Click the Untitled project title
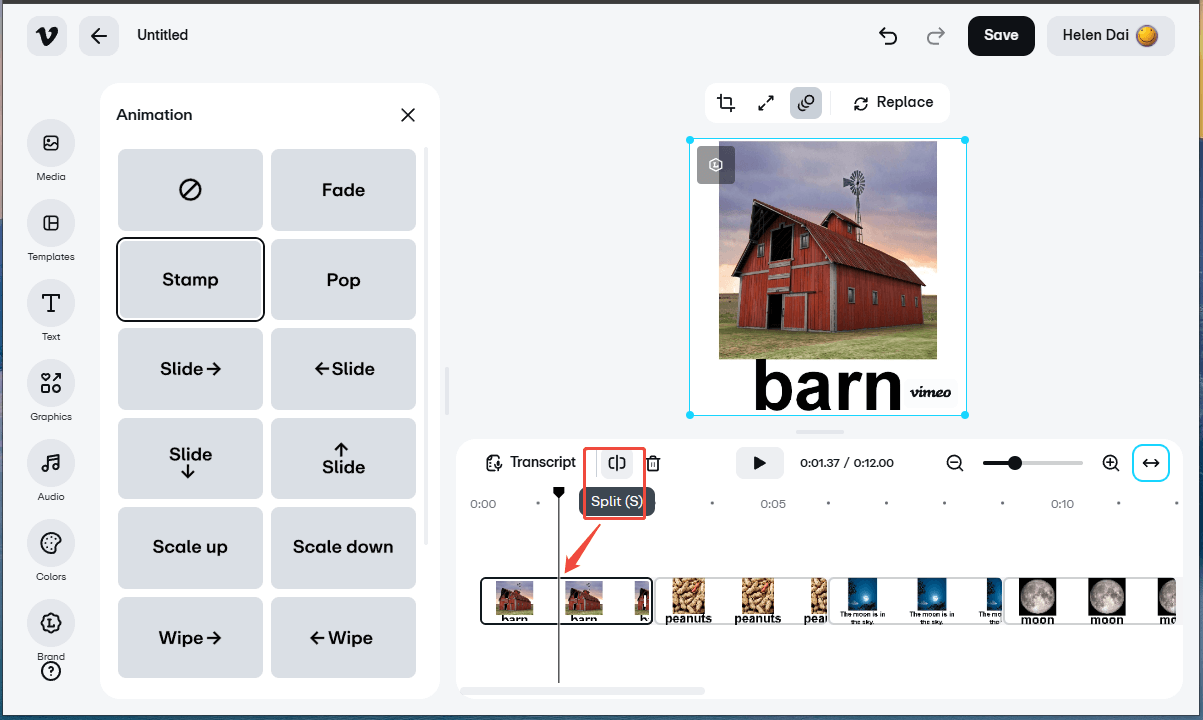The height and width of the screenshot is (720, 1203). (x=162, y=35)
